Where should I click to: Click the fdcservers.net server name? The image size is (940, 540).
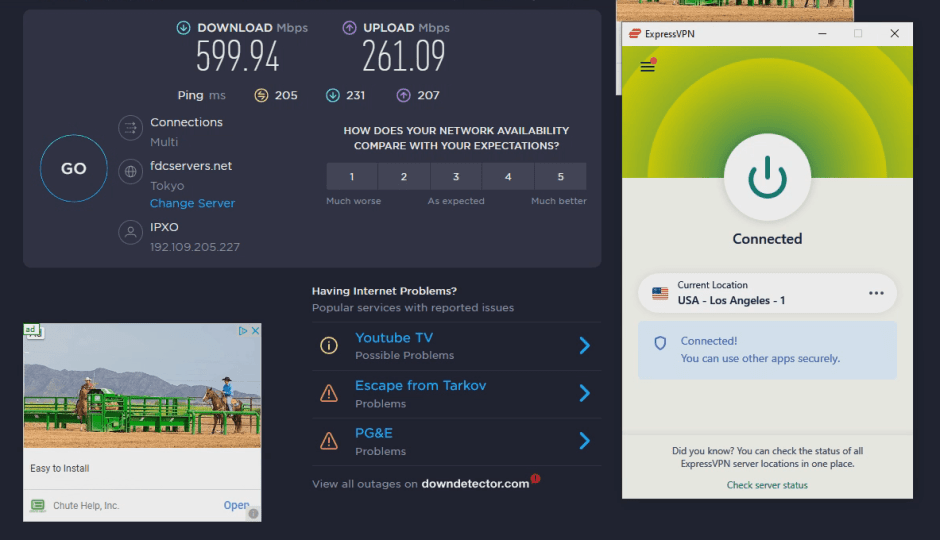tap(191, 166)
